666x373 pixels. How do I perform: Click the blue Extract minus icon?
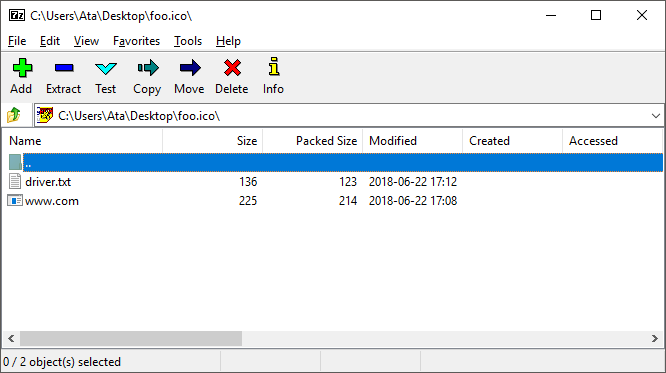[64, 68]
